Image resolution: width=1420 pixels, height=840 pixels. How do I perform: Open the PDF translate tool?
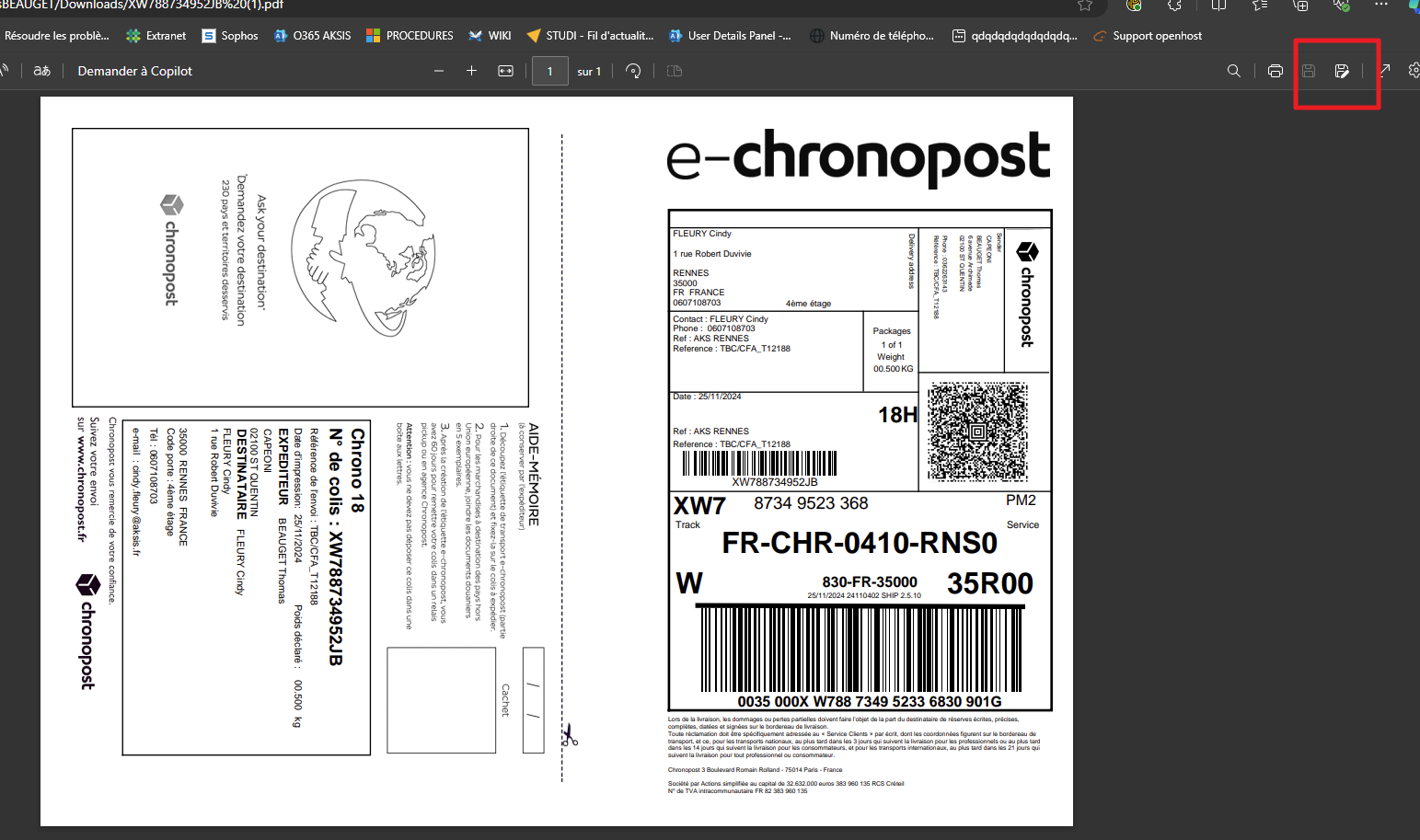click(41, 71)
